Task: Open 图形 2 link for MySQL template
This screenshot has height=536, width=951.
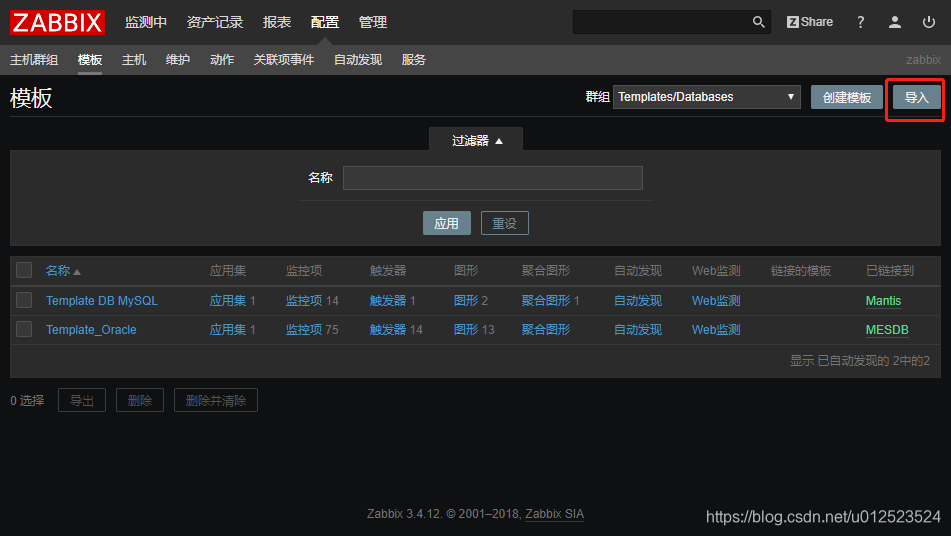Action: click(x=466, y=301)
